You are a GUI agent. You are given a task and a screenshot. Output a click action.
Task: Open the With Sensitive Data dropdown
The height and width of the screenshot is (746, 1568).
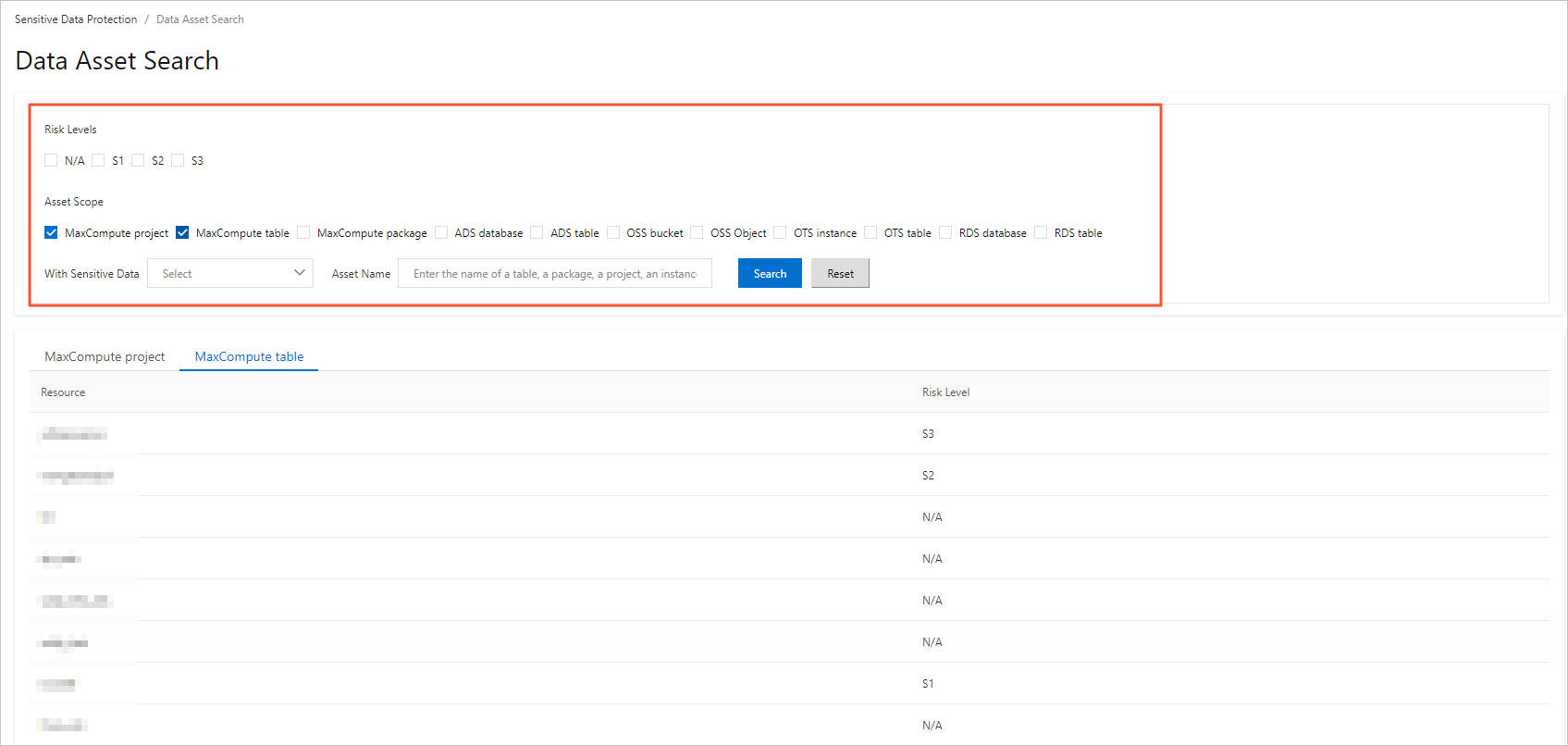click(x=230, y=273)
